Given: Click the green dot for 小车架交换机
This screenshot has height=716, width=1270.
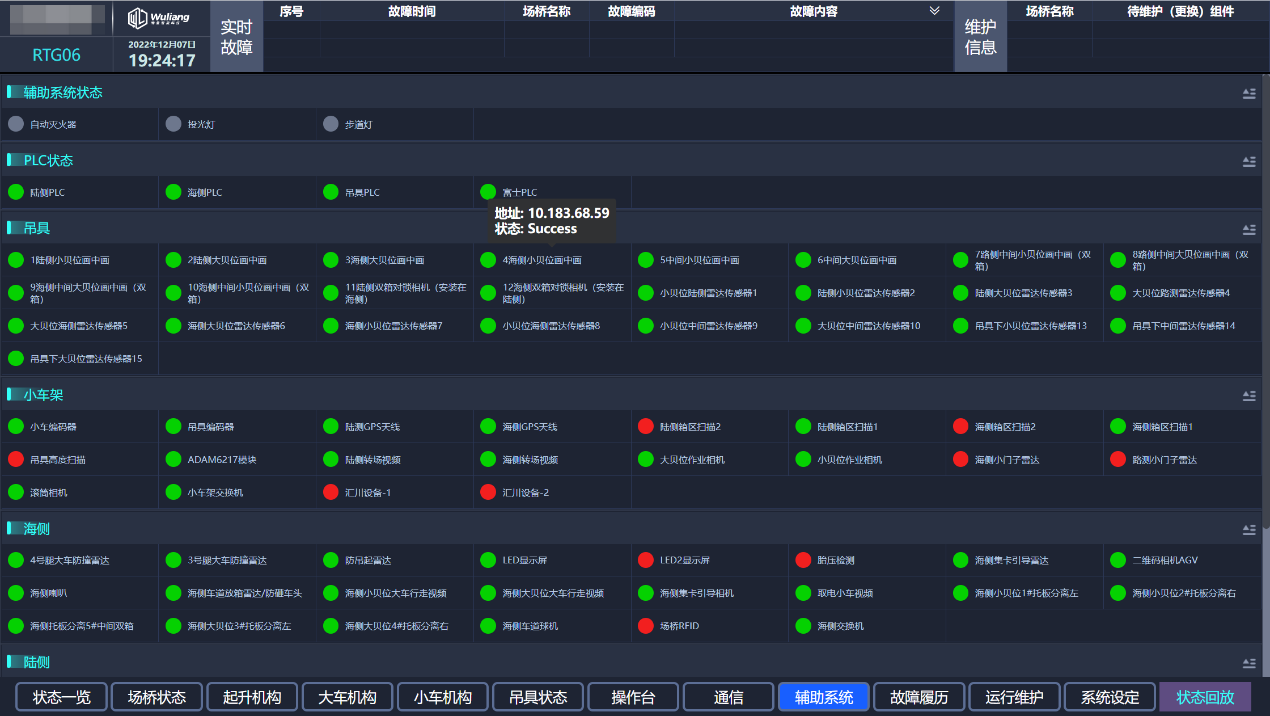Looking at the screenshot, I should click(173, 492).
